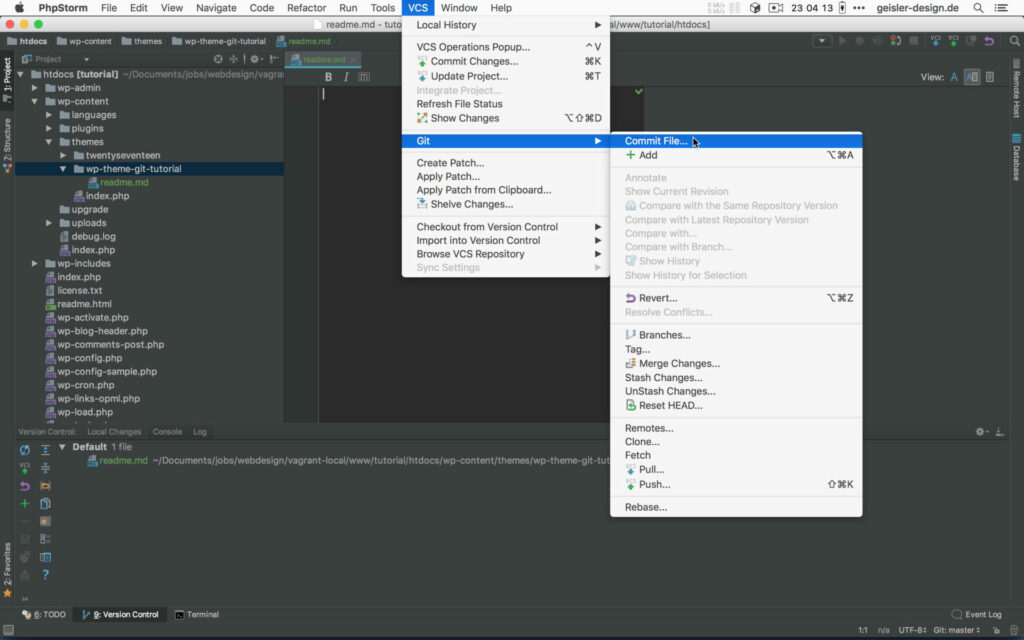Screen dimensions: 1024x640
Task: Choose Add in Git submenu
Action: tap(736, 155)
